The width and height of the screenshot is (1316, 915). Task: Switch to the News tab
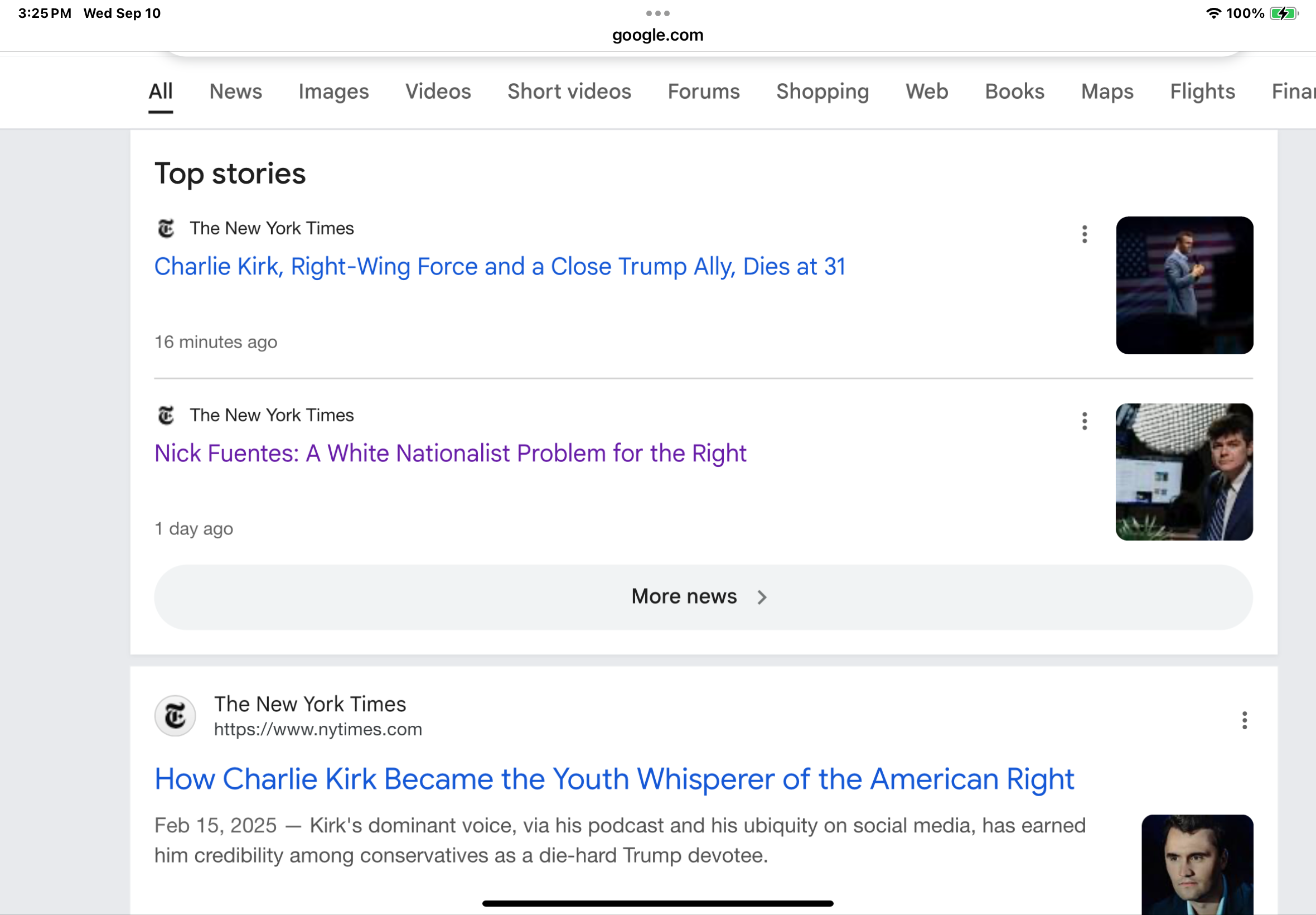point(235,92)
